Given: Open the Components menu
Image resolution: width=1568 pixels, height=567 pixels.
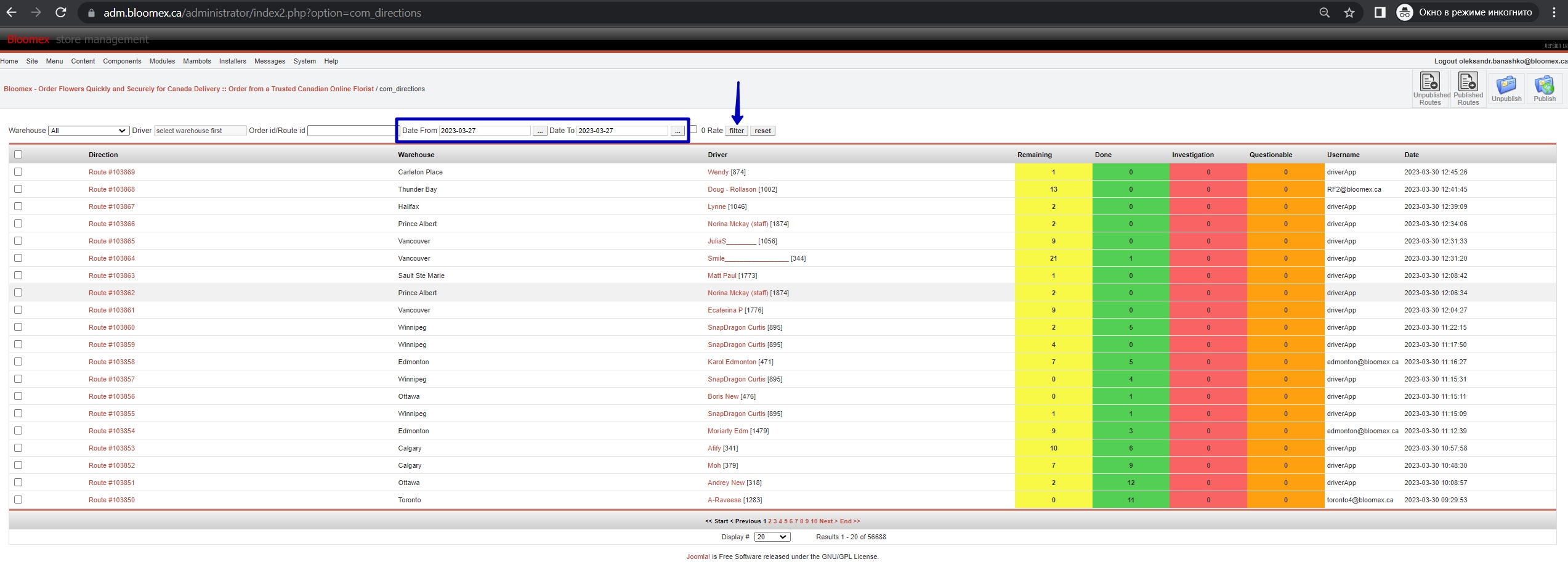Looking at the screenshot, I should 122,61.
